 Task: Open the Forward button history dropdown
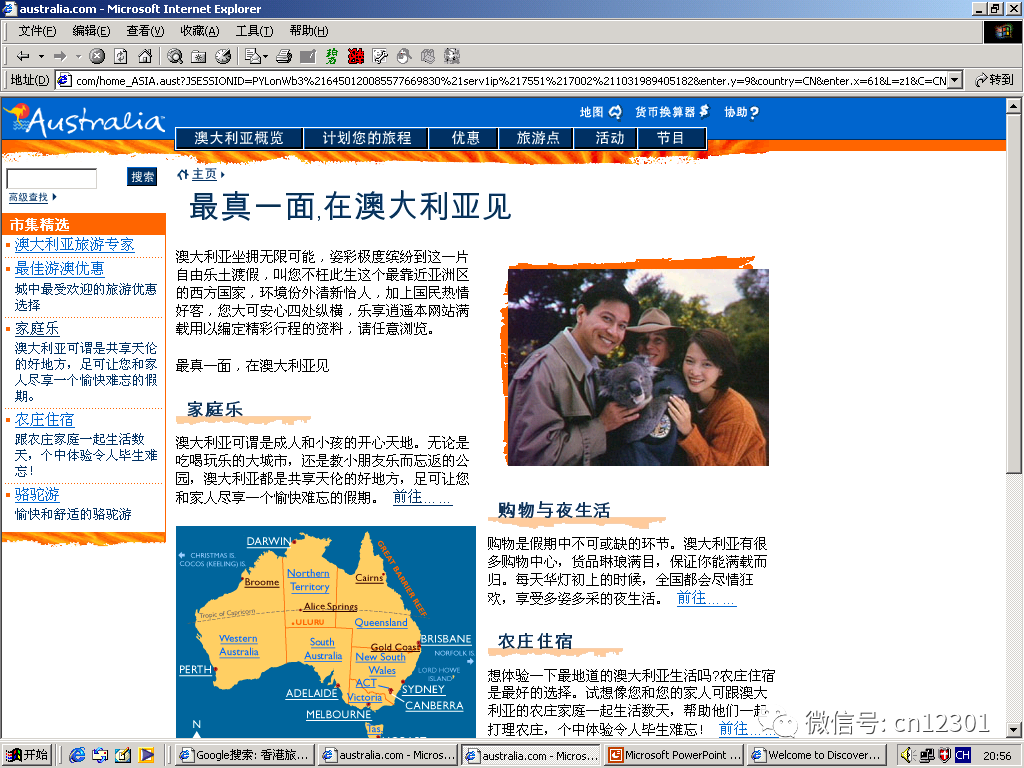click(78, 57)
